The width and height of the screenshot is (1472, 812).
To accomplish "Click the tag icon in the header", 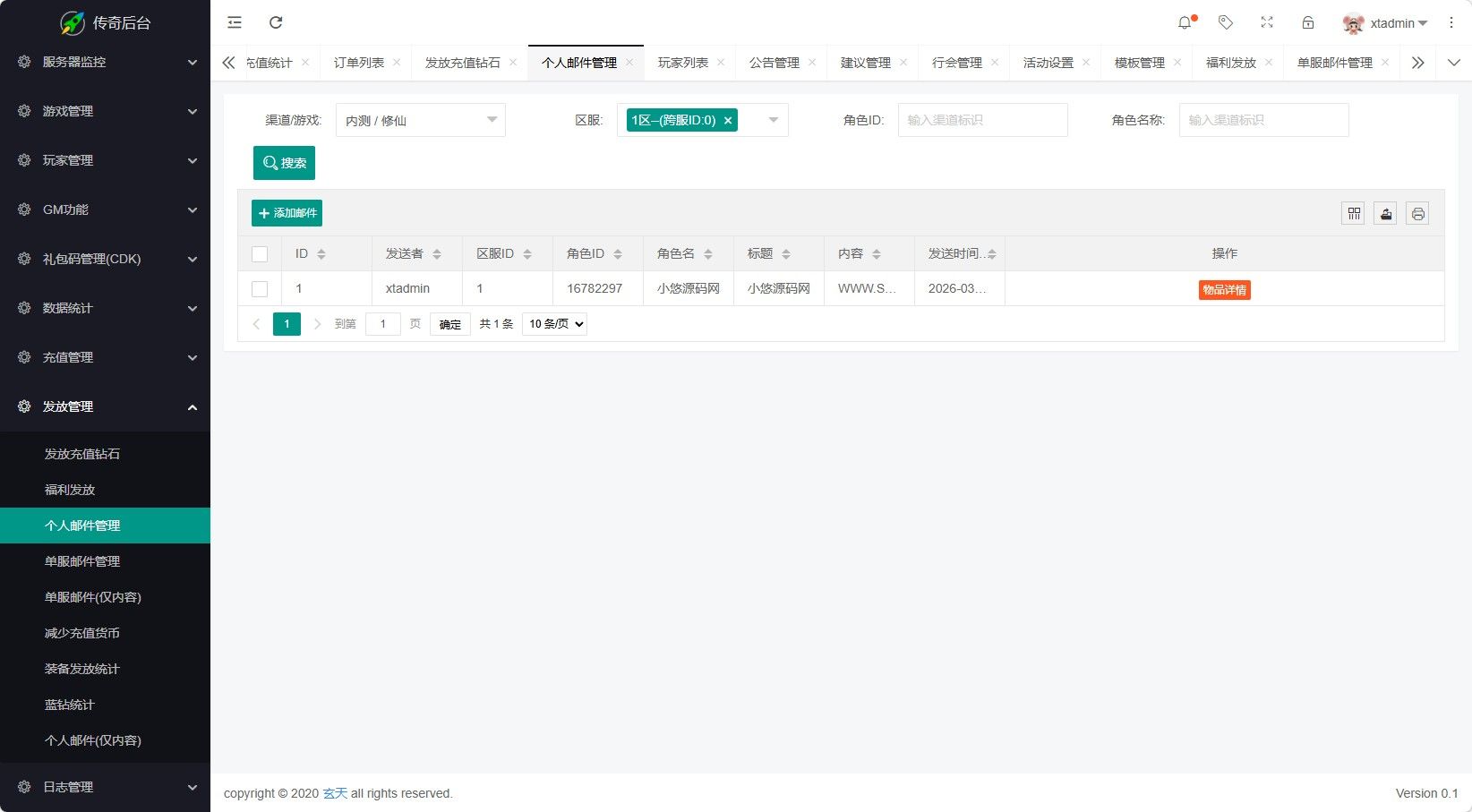I will pyautogui.click(x=1226, y=21).
